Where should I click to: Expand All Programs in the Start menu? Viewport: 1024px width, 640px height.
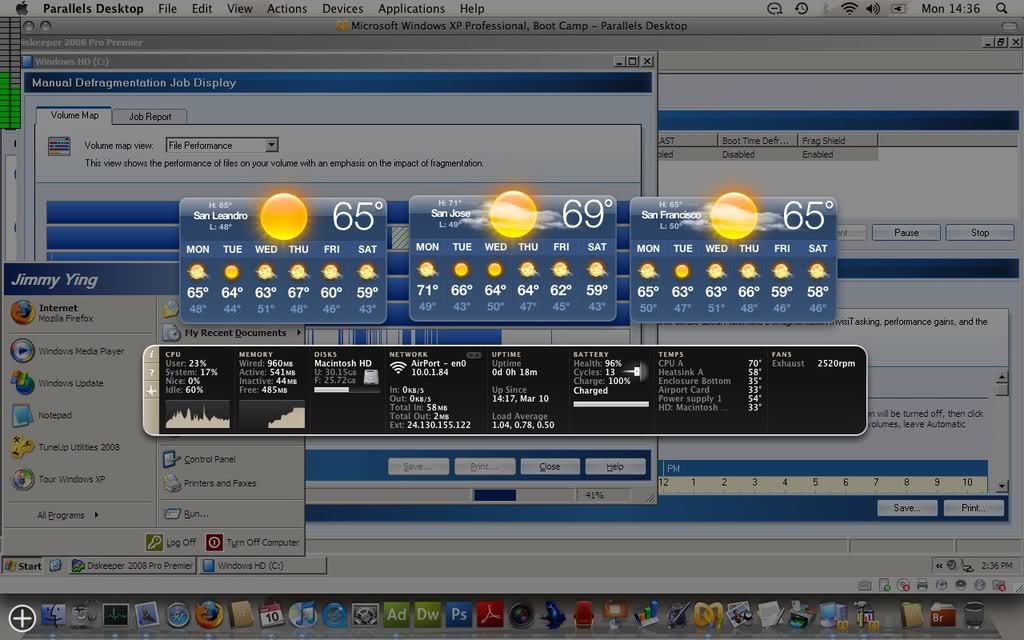(67, 515)
